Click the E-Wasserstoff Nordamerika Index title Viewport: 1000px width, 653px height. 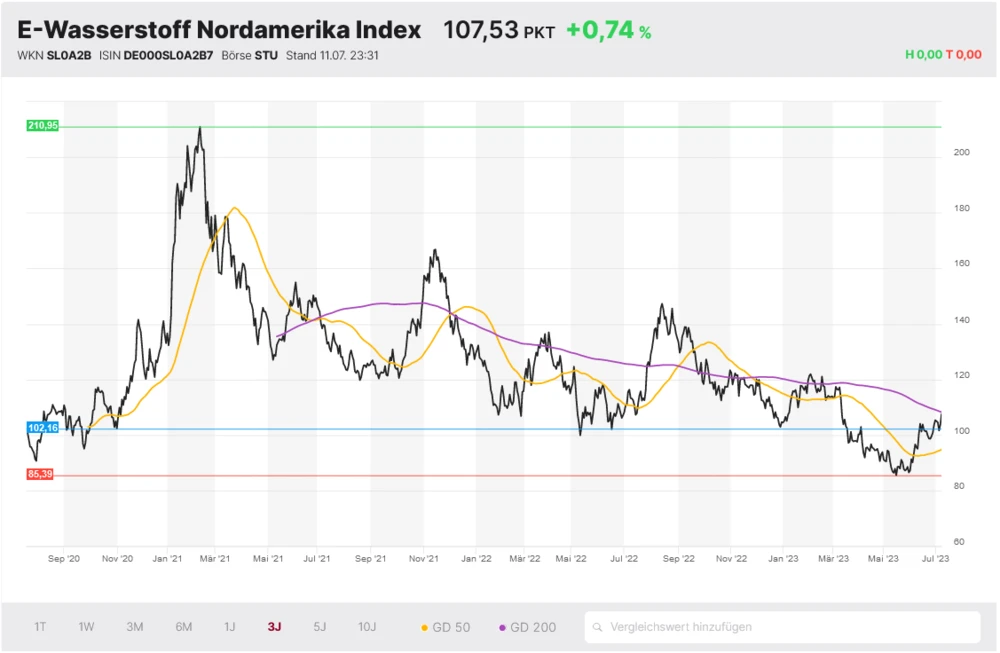[x=219, y=30]
